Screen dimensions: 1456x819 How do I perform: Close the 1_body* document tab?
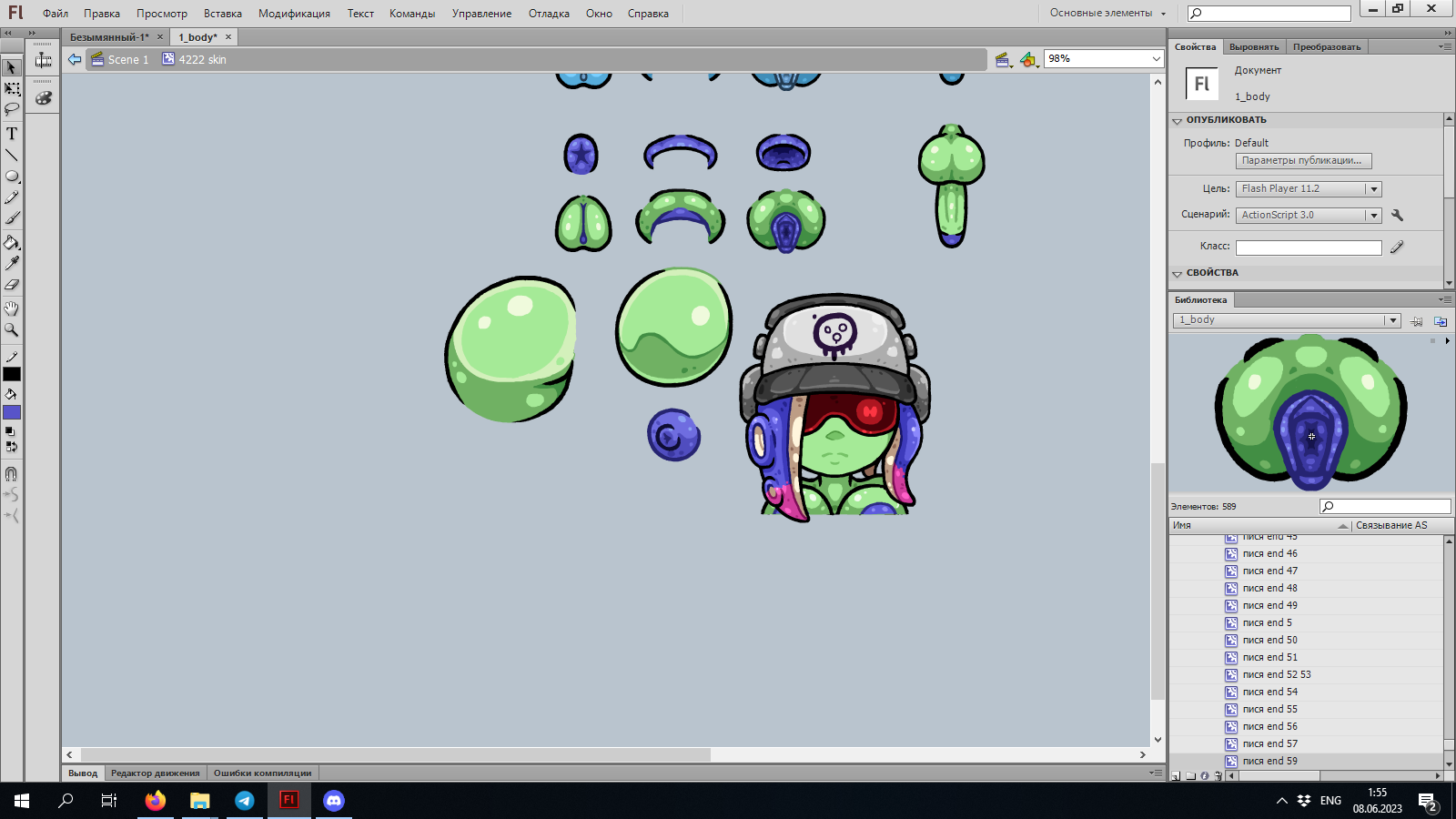coord(228,37)
